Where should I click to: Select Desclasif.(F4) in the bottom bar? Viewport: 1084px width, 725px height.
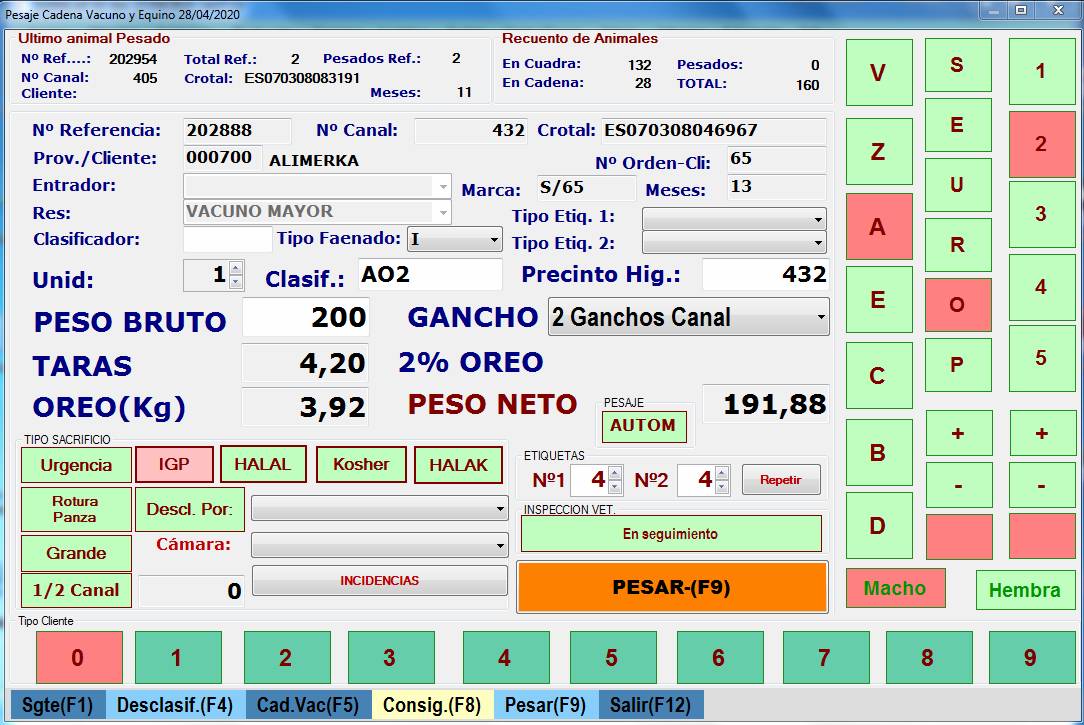(x=174, y=705)
